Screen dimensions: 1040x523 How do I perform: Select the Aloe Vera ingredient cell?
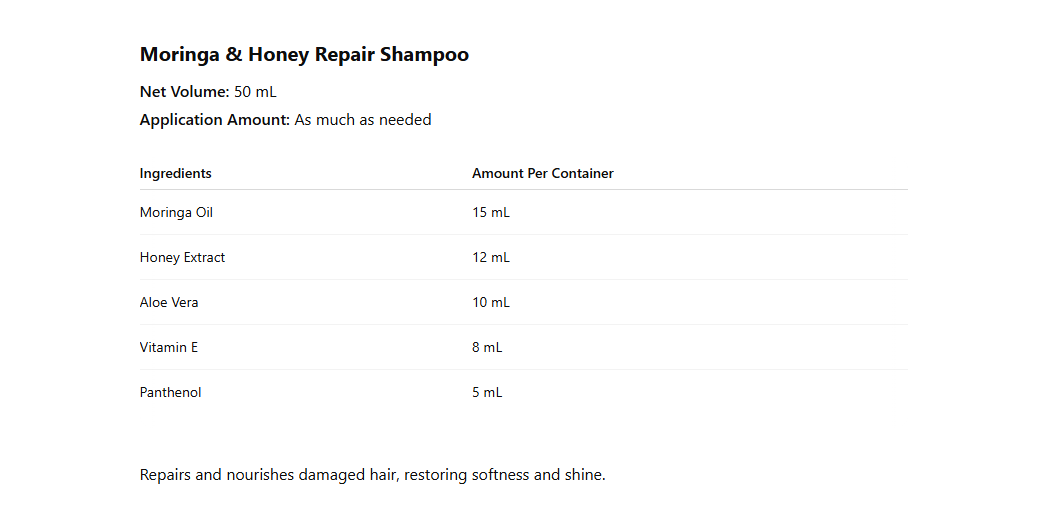169,302
